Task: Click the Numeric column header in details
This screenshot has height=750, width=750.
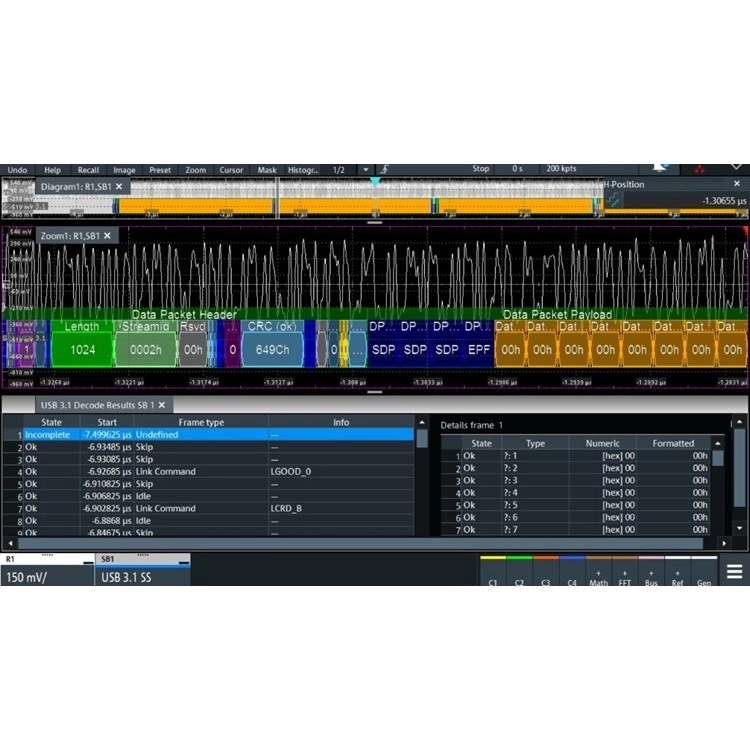Action: pos(602,443)
